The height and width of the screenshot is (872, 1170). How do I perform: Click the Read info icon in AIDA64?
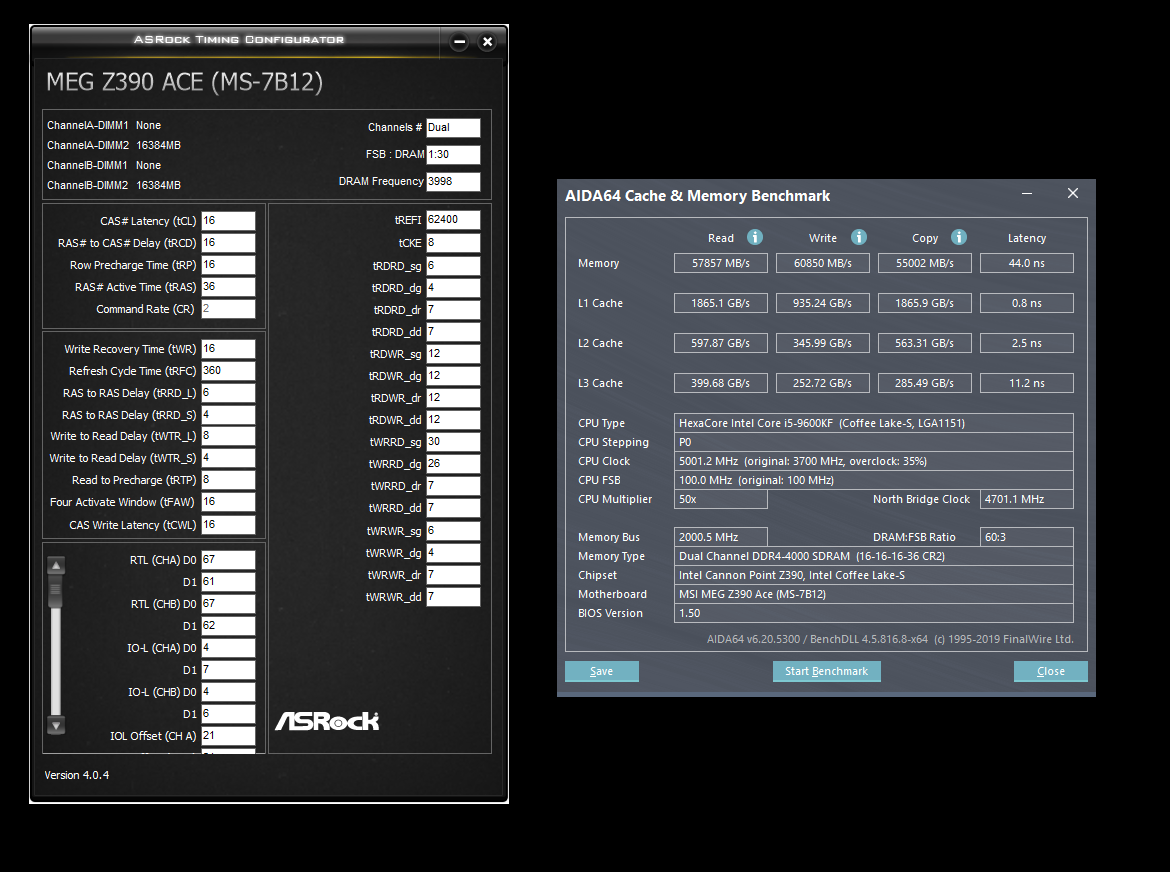click(x=755, y=237)
